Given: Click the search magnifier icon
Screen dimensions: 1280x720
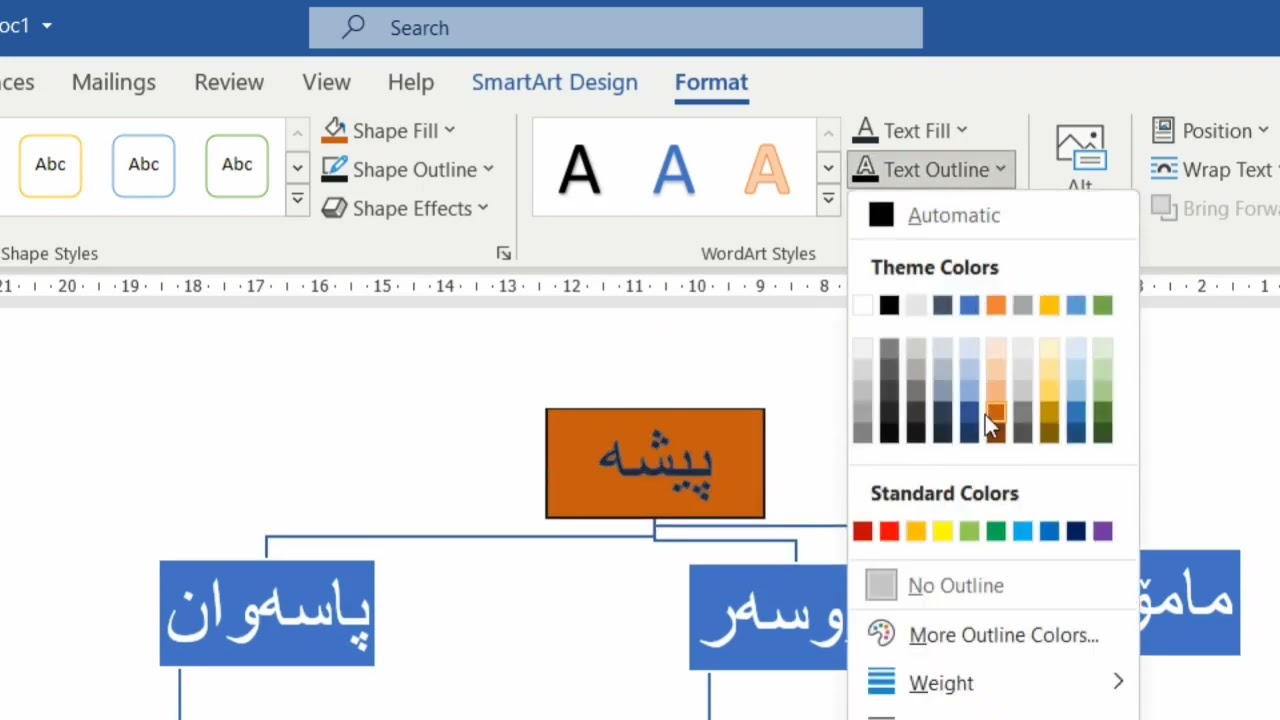Looking at the screenshot, I should click(x=353, y=28).
